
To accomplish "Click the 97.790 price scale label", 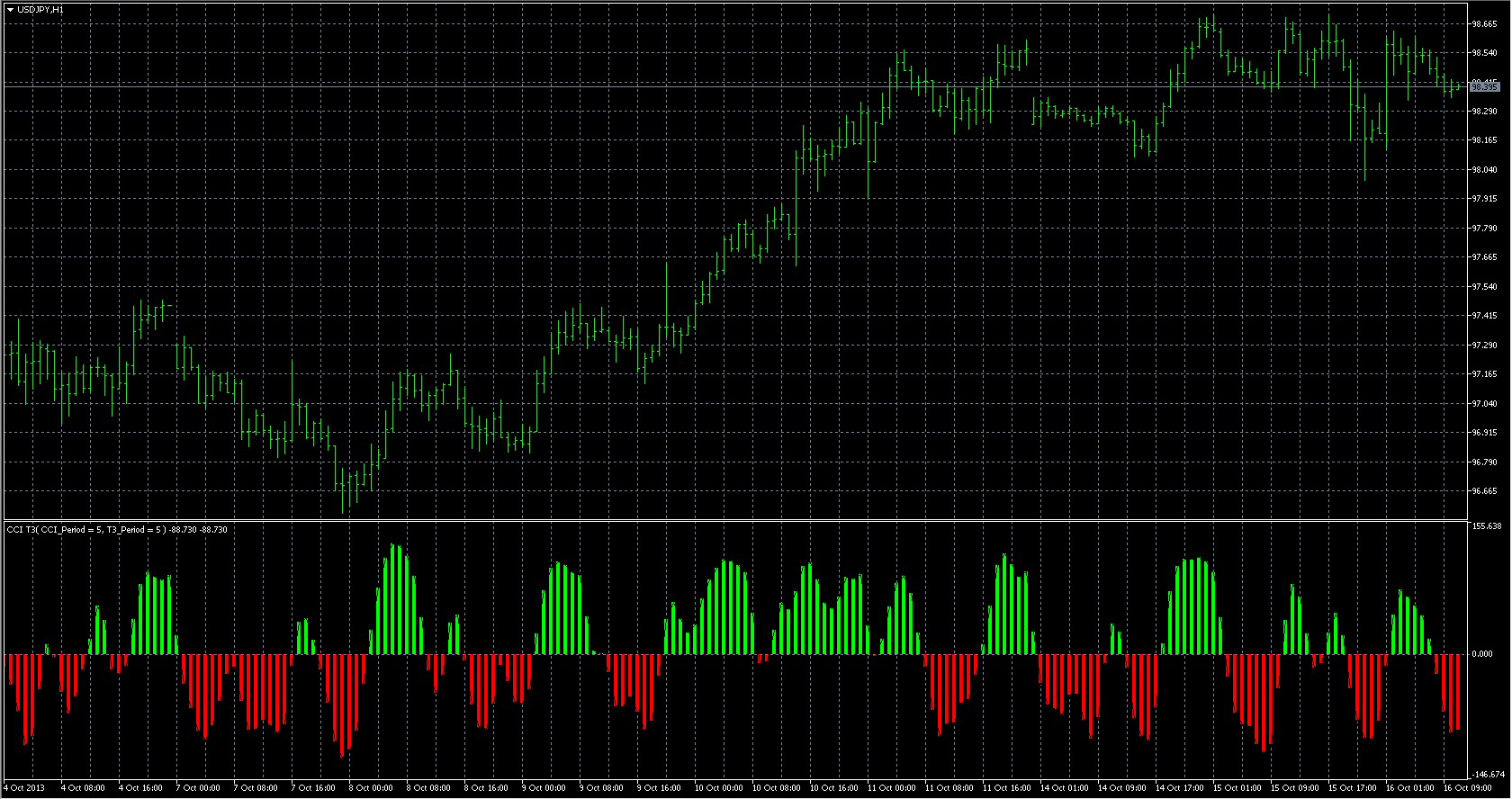I will pyautogui.click(x=1483, y=229).
